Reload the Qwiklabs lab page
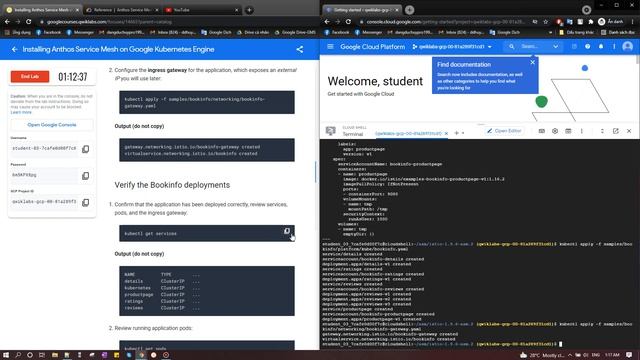This screenshot has width=640, height=360. pyautogui.click(x=29, y=22)
